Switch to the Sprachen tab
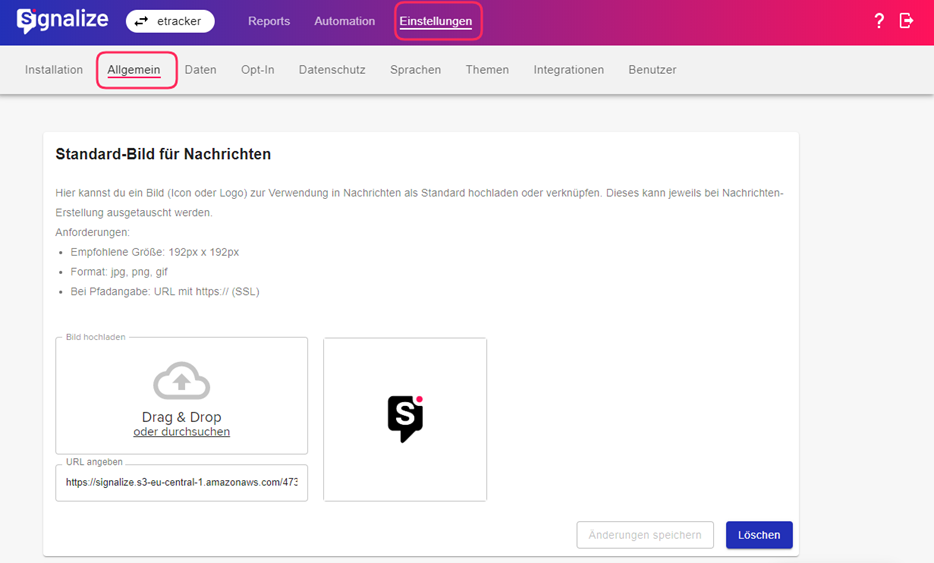Viewport: 934px width, 563px height. click(416, 70)
